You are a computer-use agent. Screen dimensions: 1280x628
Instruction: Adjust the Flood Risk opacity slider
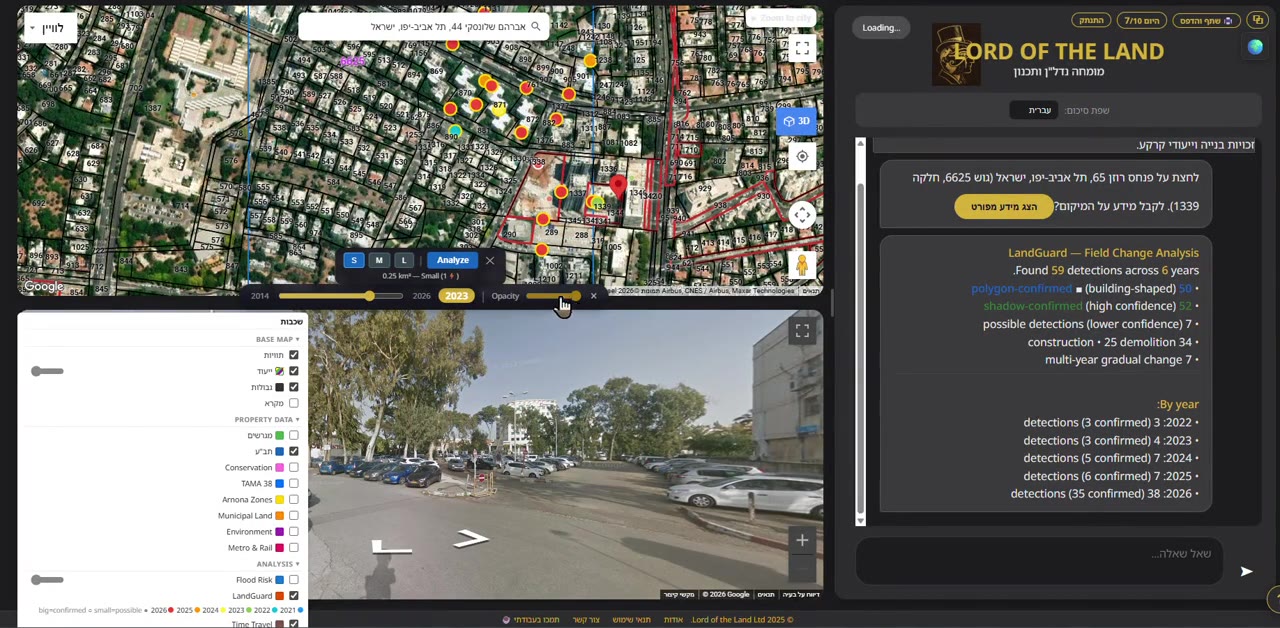[x=47, y=579]
